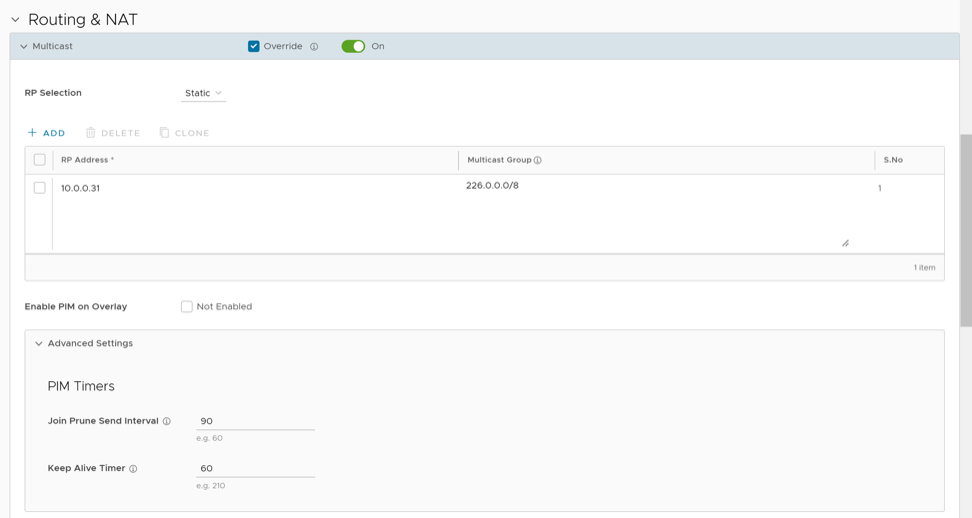
Task: Click the vertical scrollbar thumb
Action: (x=965, y=230)
